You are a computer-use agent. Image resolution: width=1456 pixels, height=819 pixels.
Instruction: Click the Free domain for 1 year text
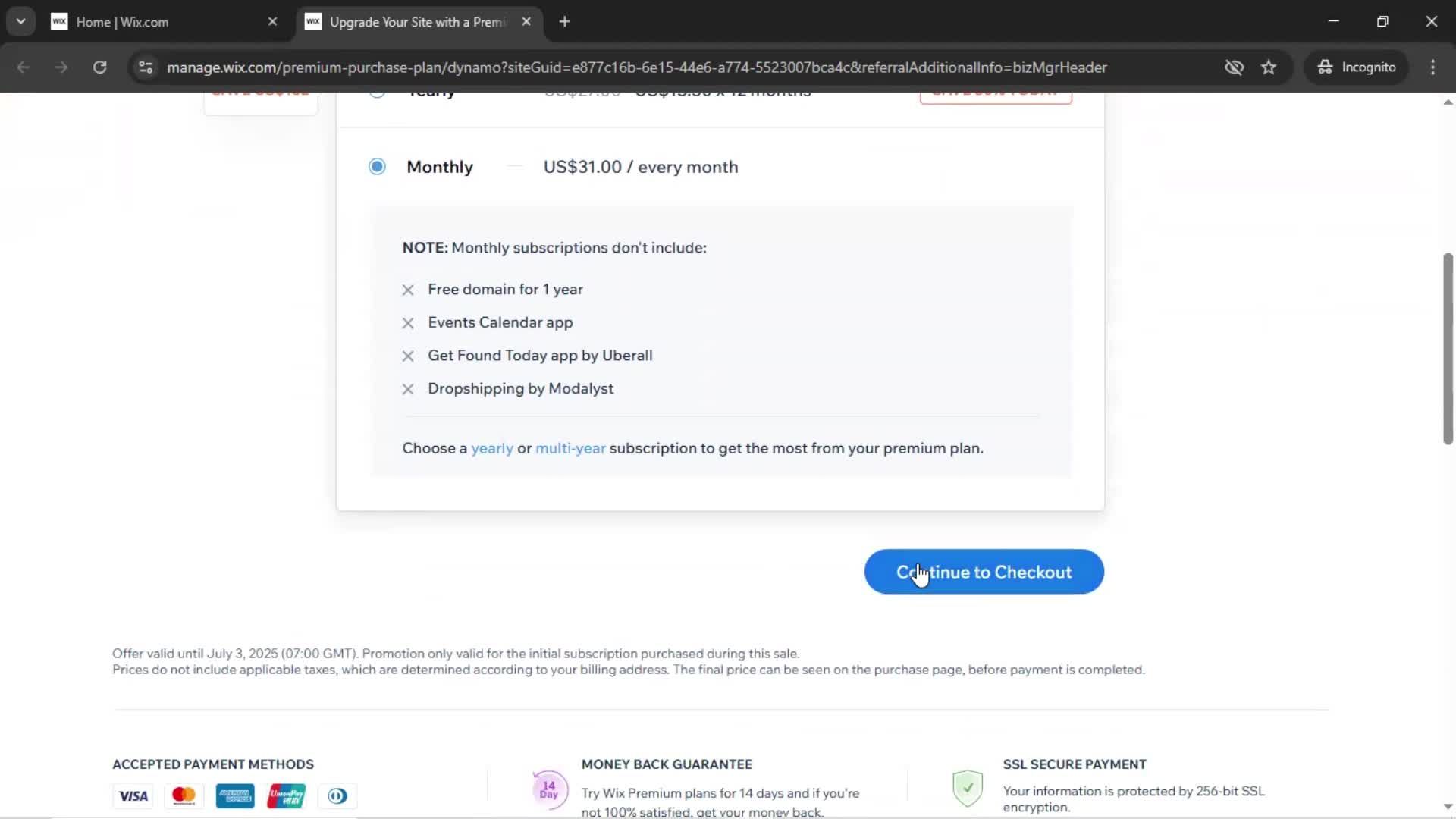[x=505, y=290]
